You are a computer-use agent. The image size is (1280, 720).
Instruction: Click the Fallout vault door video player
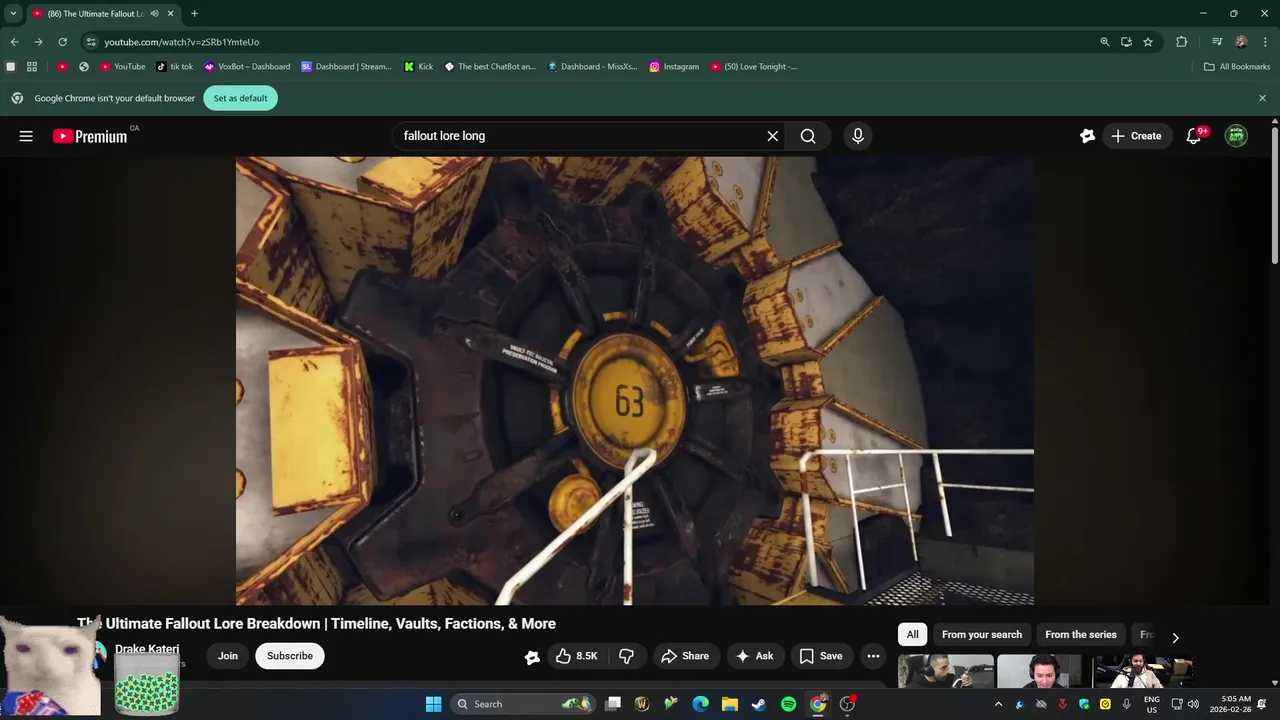click(635, 380)
